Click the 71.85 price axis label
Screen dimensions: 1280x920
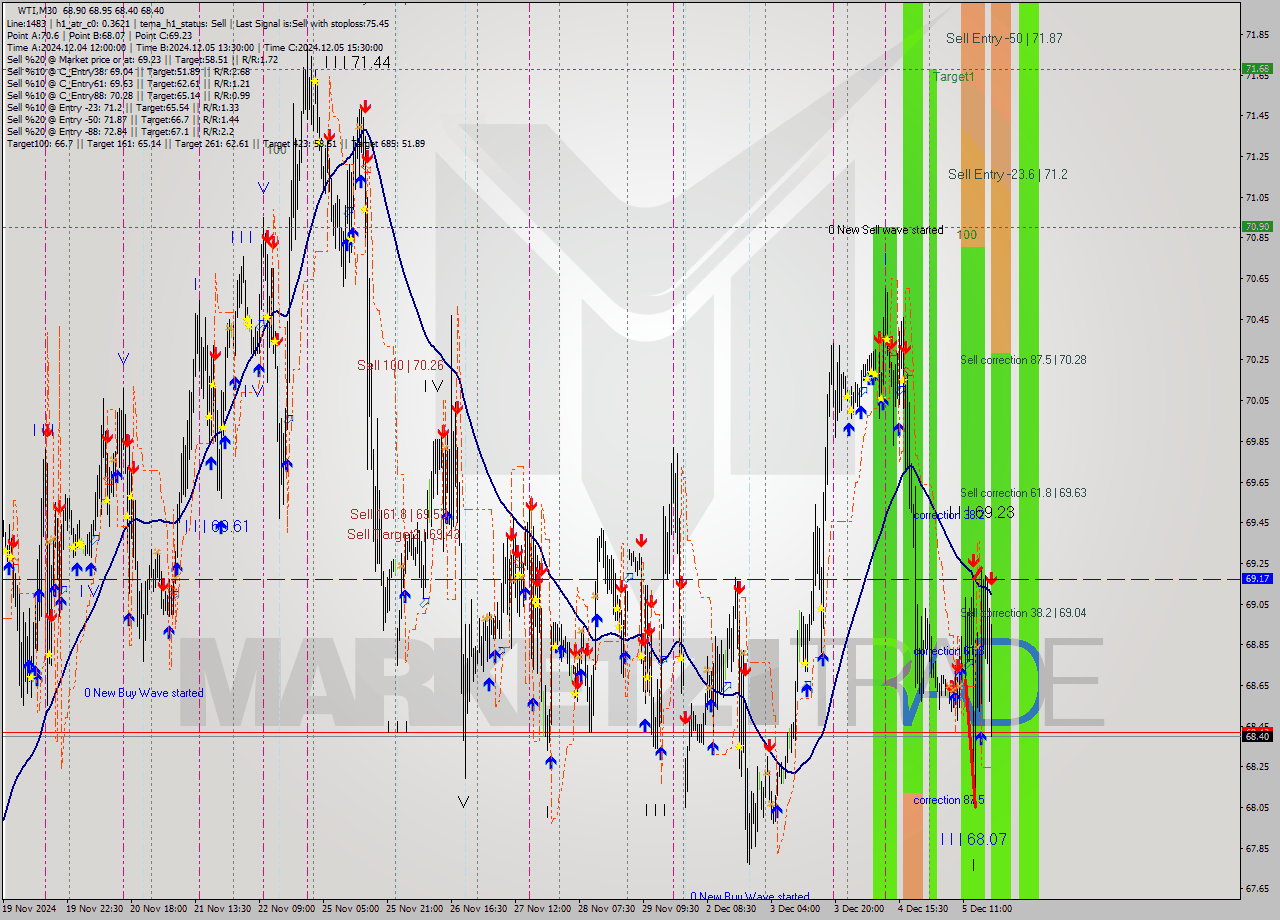tap(1257, 35)
